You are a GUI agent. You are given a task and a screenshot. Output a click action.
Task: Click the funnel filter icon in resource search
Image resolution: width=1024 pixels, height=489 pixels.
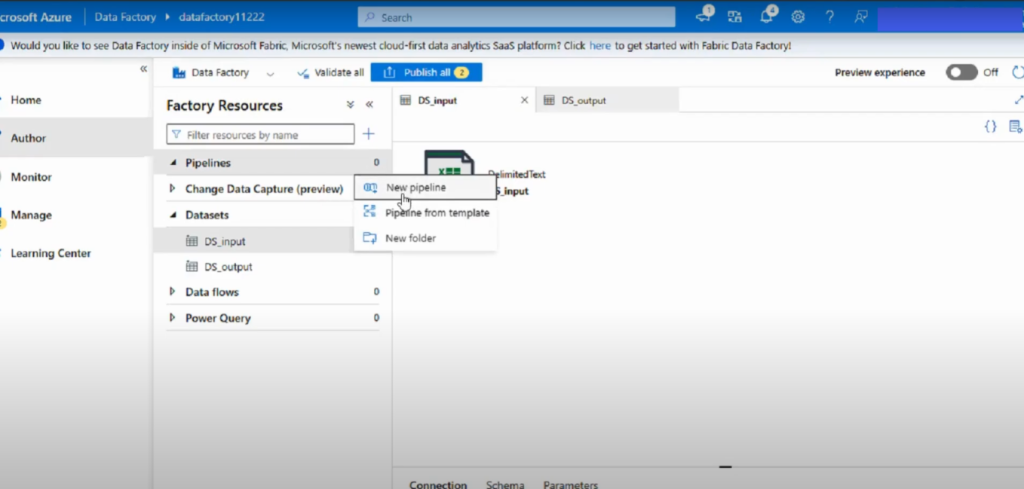click(x=176, y=134)
